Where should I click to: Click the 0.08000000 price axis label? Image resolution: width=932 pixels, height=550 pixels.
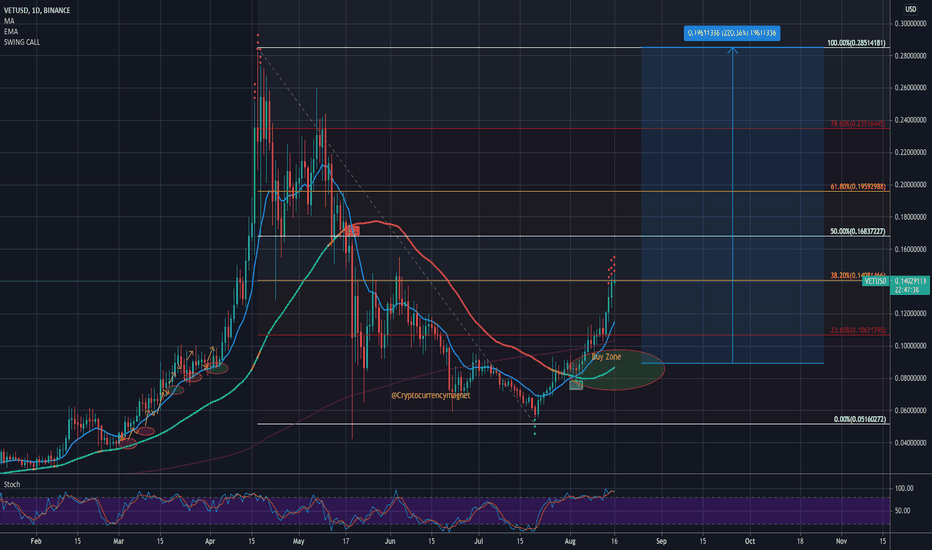(x=910, y=378)
